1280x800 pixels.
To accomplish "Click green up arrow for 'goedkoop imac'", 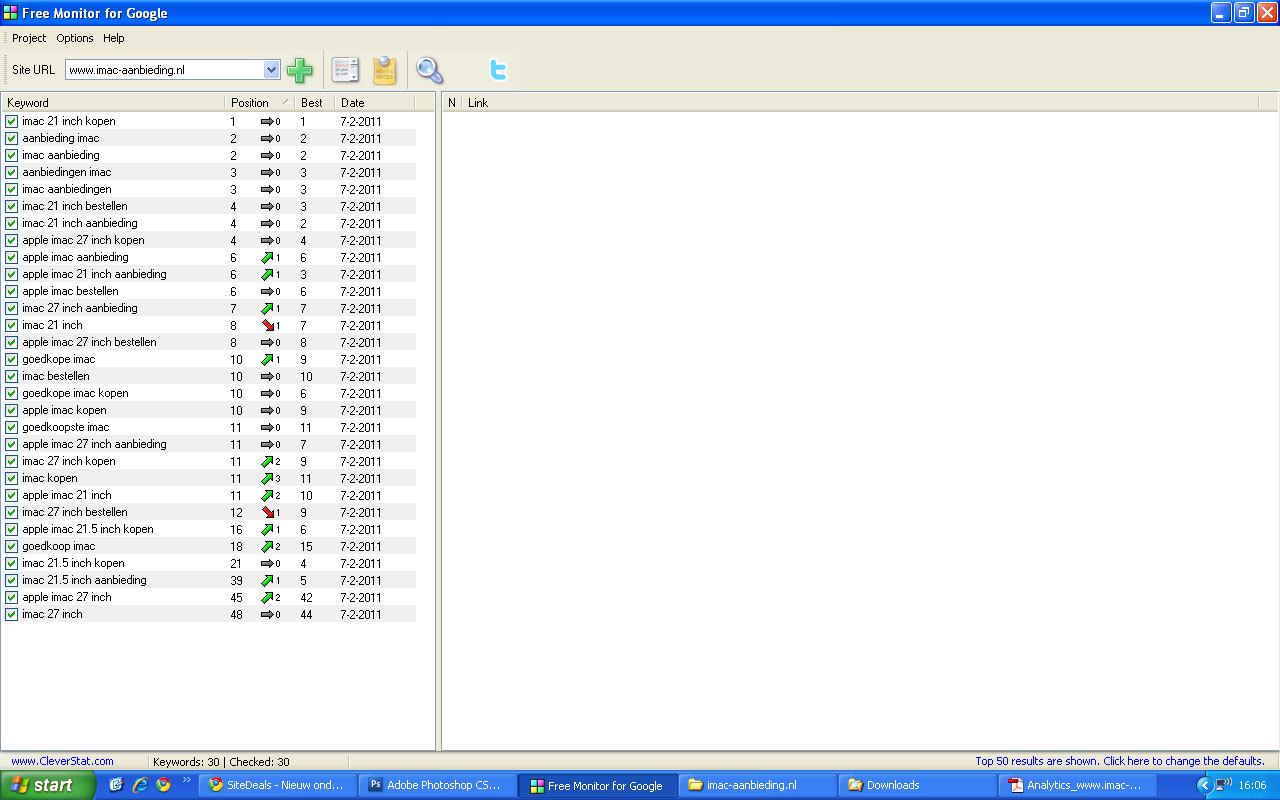I will pyautogui.click(x=267, y=546).
